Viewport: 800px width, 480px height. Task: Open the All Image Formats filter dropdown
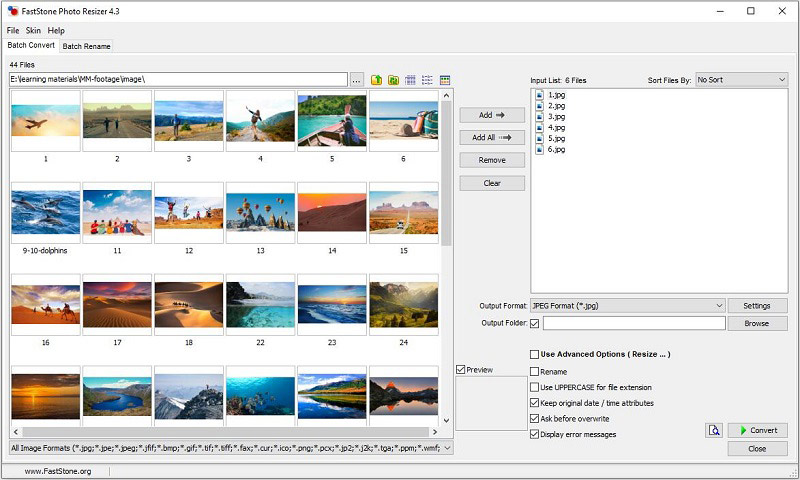(231, 448)
